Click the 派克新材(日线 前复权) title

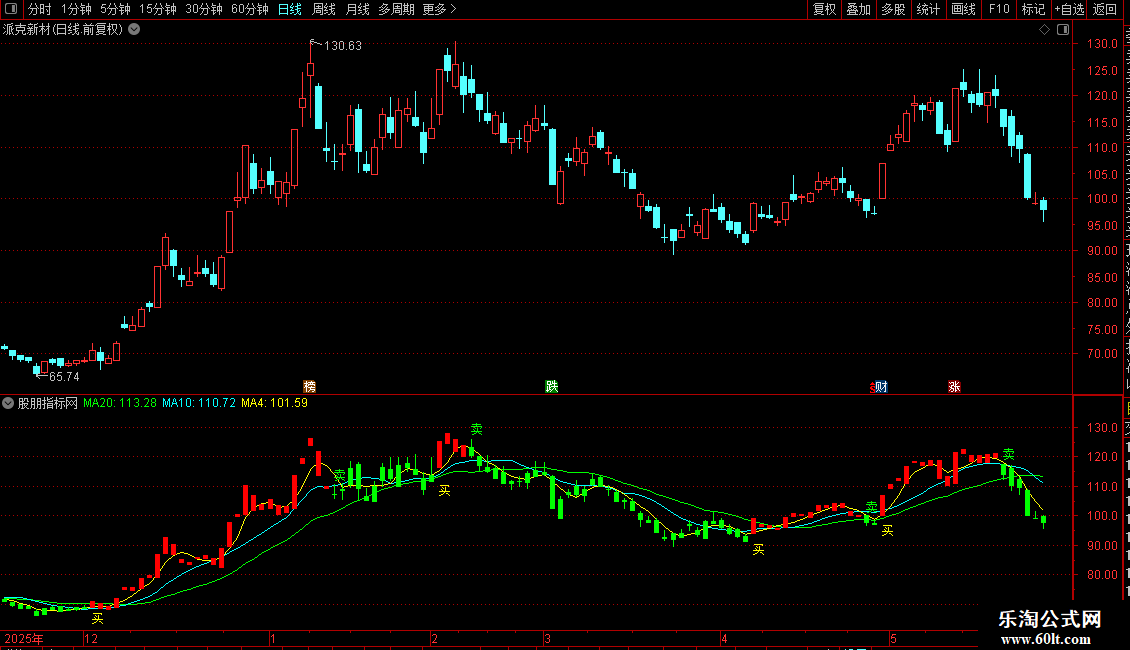(63, 30)
